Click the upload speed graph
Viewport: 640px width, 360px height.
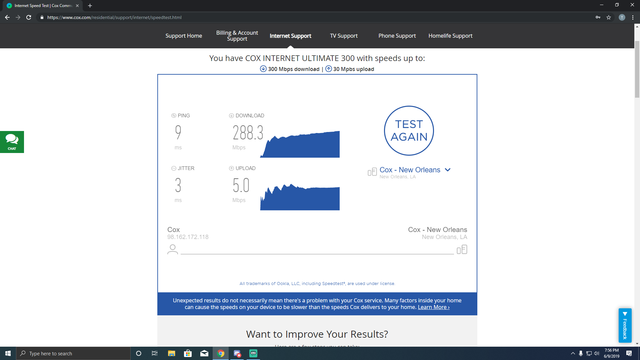coord(300,197)
